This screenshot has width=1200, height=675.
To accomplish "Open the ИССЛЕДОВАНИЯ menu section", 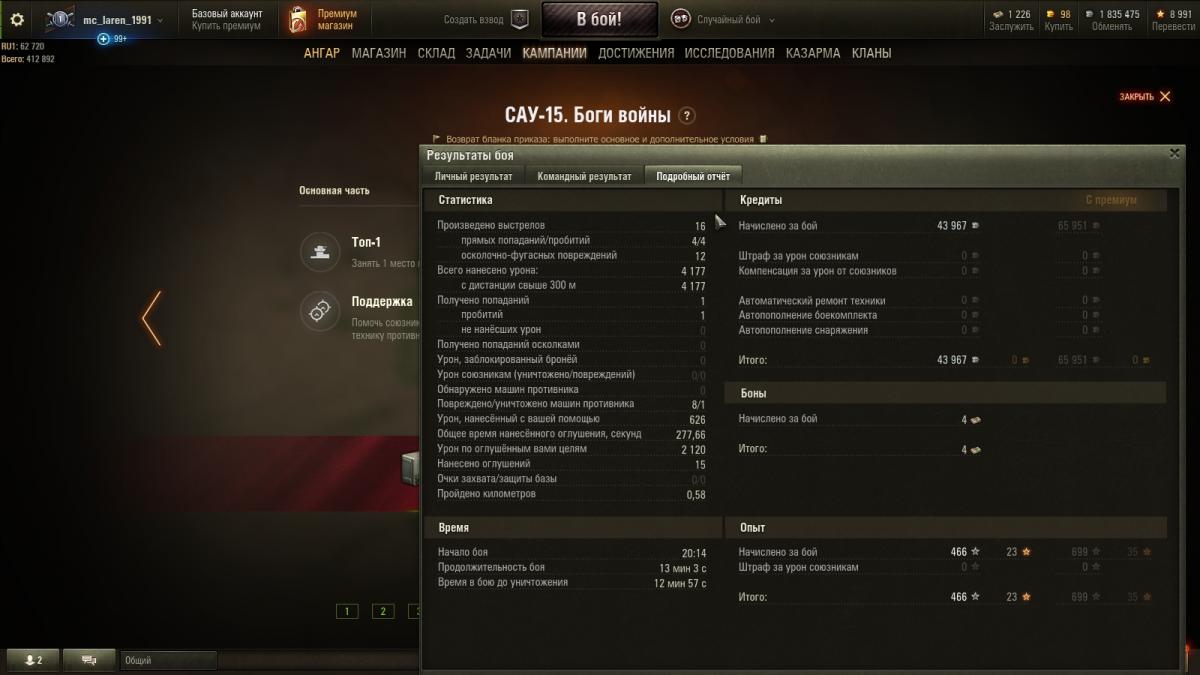I will tap(729, 53).
